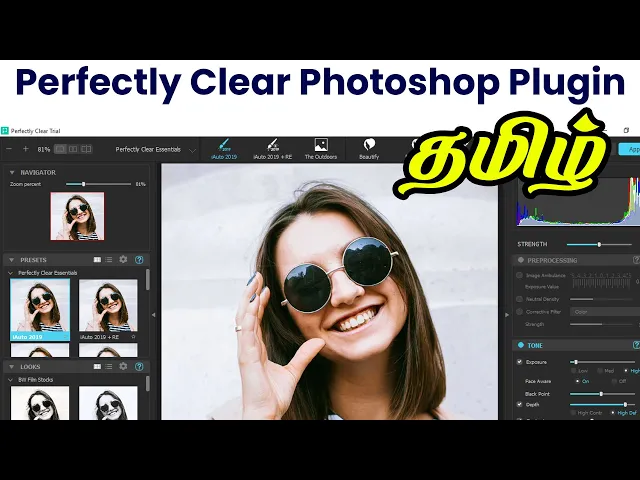This screenshot has width=640, height=480.
Task: Collapse the right panel arrow
Action: click(507, 315)
